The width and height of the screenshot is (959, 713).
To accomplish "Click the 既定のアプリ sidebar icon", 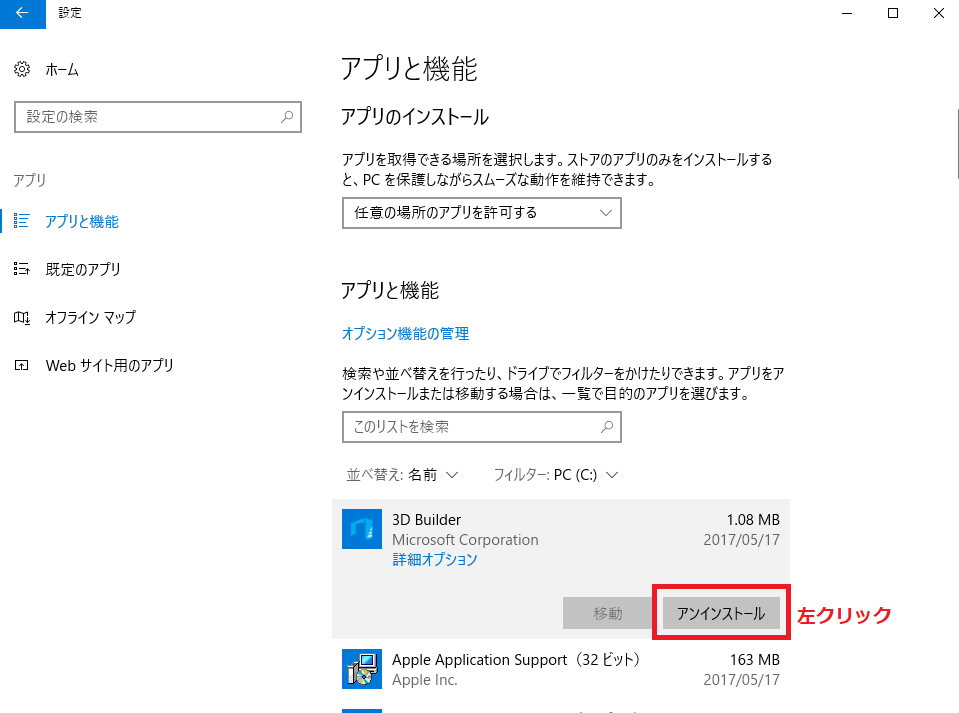I will (21, 269).
